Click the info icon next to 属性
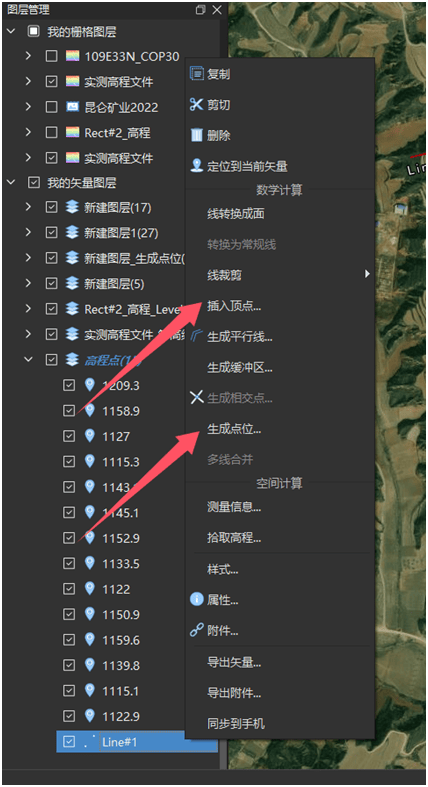This screenshot has height=787, width=428. point(196,599)
